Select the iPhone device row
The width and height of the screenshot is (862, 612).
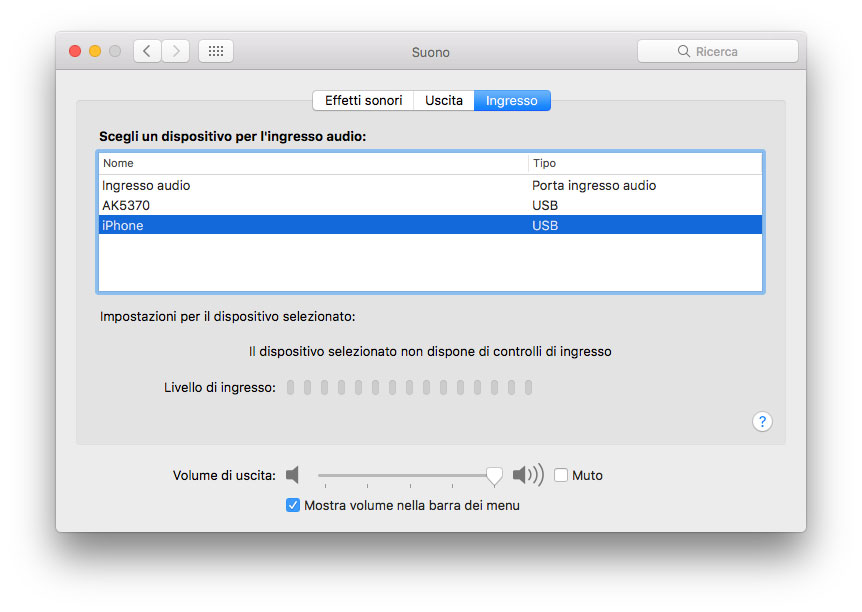pyautogui.click(x=430, y=225)
